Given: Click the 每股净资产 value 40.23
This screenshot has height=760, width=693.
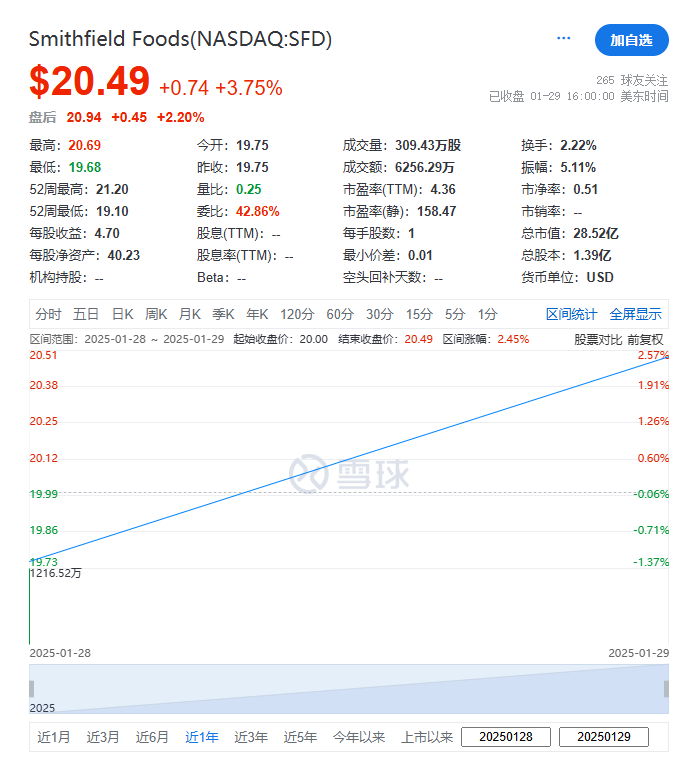Looking at the screenshot, I should [124, 255].
